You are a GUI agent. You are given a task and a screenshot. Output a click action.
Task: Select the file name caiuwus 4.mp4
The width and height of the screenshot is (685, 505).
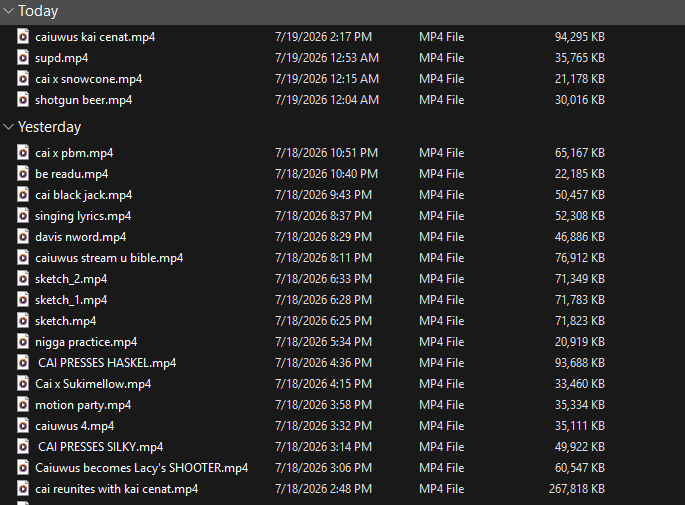pos(75,426)
